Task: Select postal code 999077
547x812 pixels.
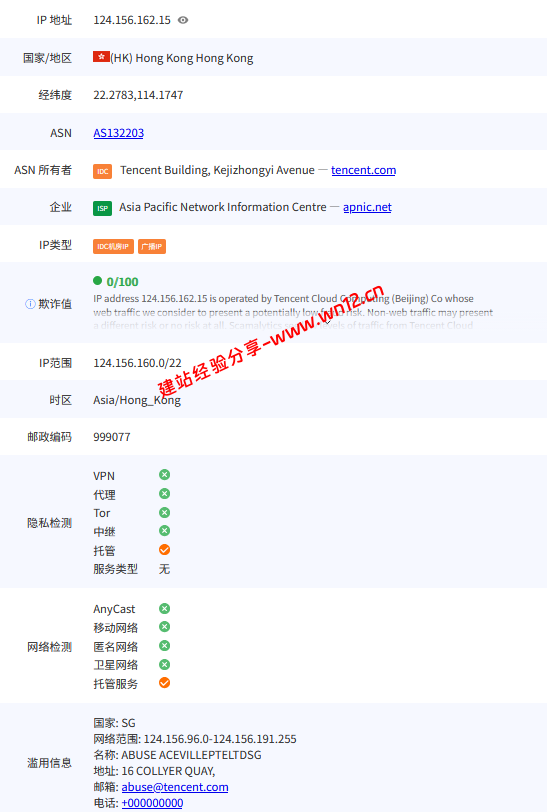Action: 112,437
